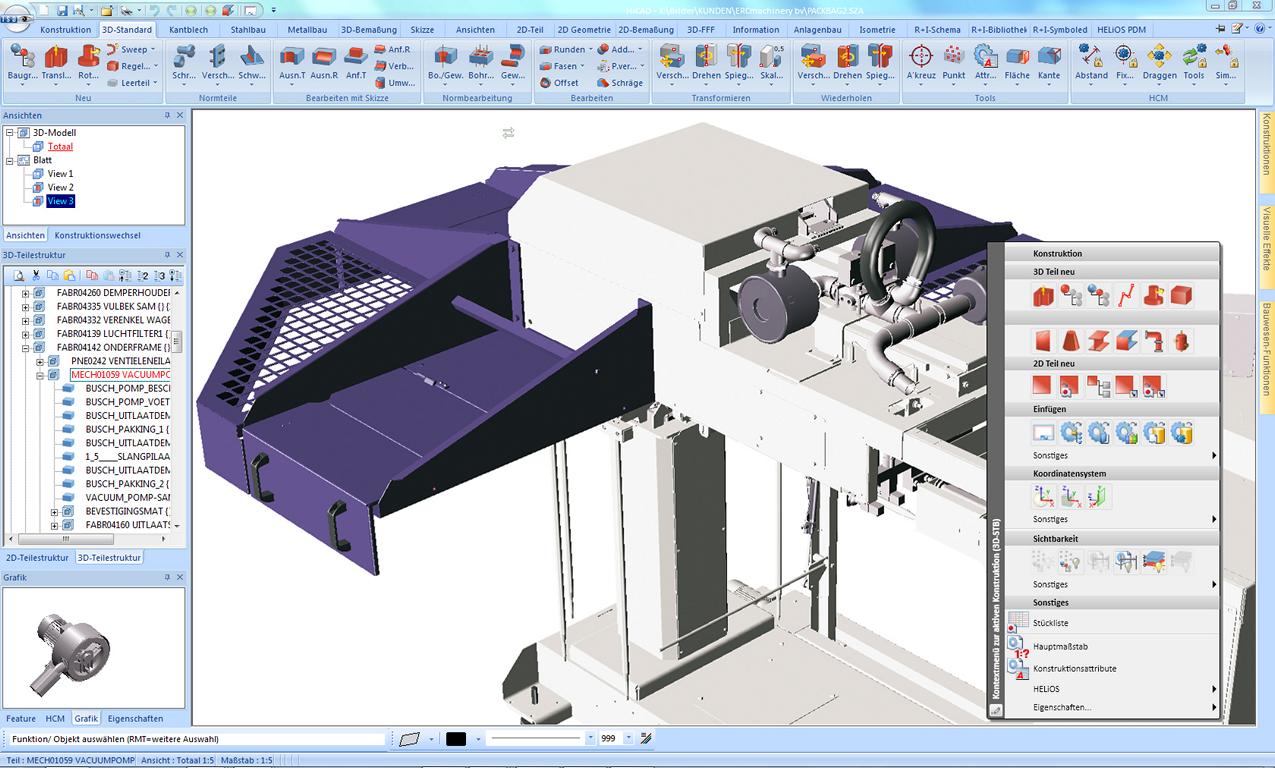Pin the Ansichten panel
Screen dimensions: 1275x768
pyautogui.click(x=167, y=116)
